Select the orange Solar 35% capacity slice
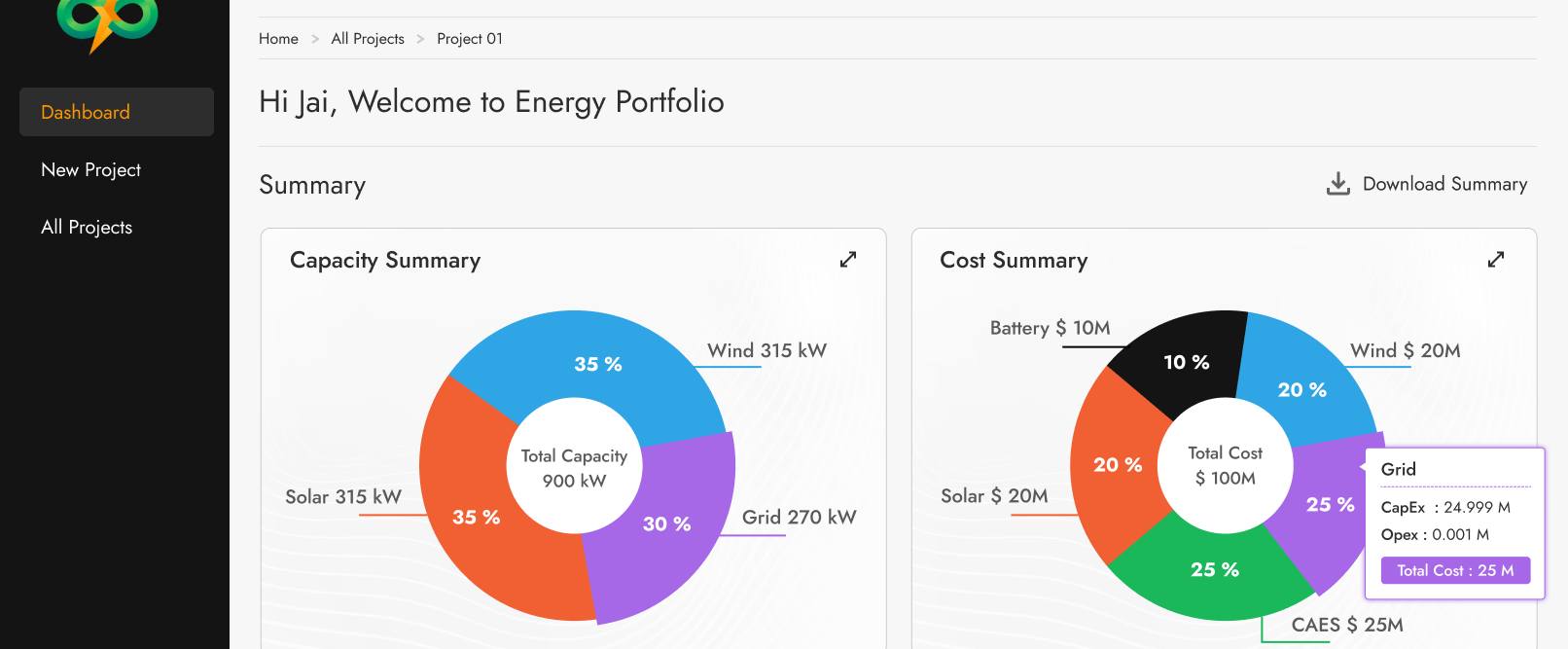The width and height of the screenshot is (1568, 649). click(x=476, y=517)
